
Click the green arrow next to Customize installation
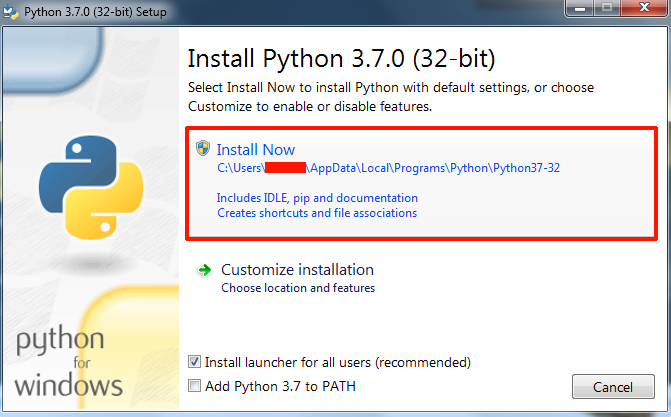pos(204,270)
